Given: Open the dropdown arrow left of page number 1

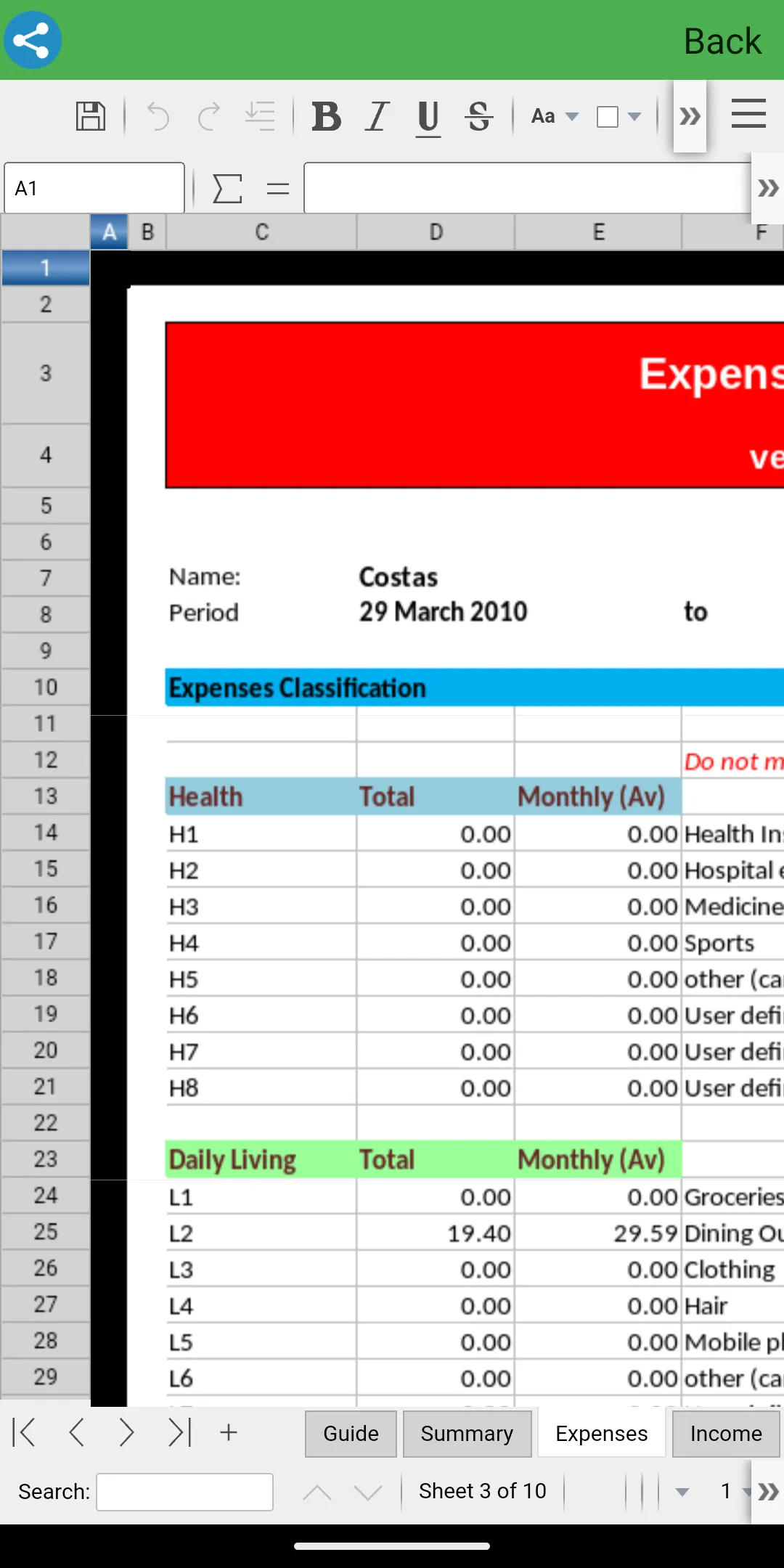Looking at the screenshot, I should pyautogui.click(x=682, y=1493).
